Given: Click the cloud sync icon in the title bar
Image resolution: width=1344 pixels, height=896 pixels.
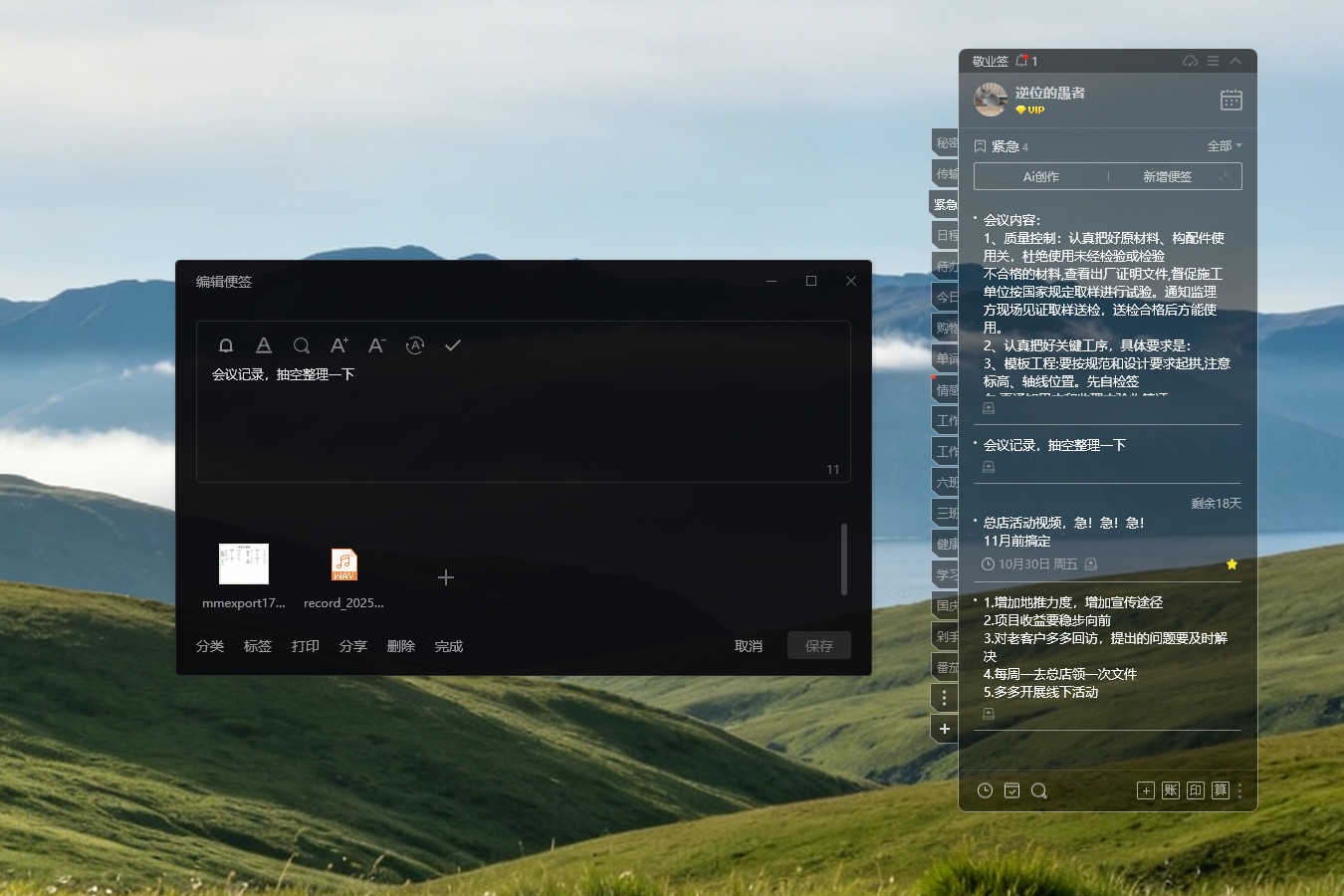Looking at the screenshot, I should (1190, 61).
